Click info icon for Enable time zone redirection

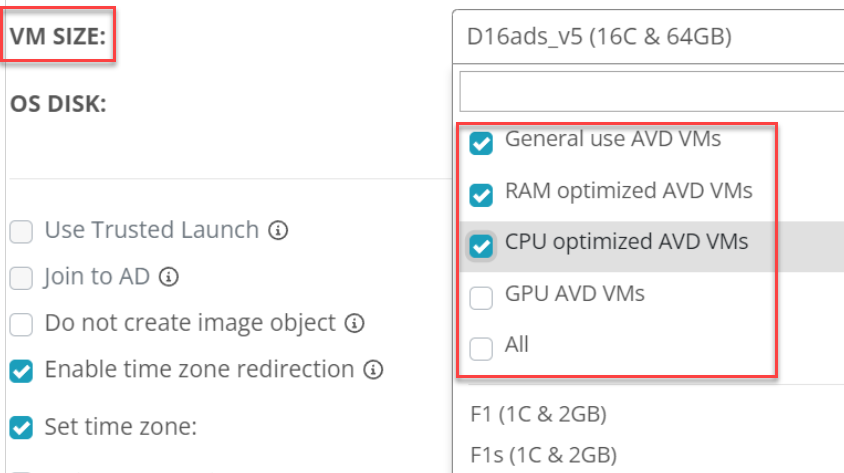tap(373, 370)
